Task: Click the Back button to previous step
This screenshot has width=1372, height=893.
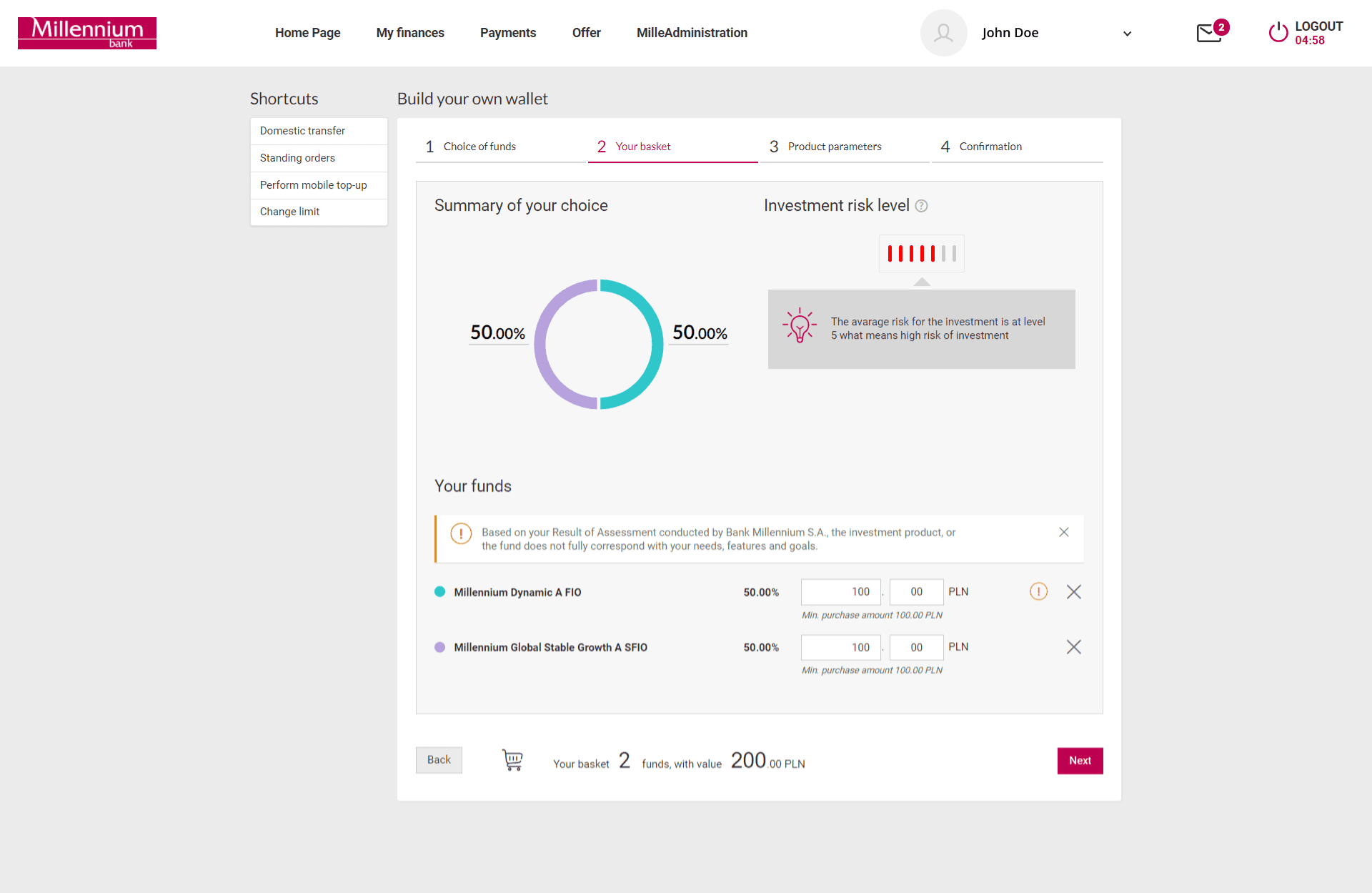Action: click(x=437, y=759)
